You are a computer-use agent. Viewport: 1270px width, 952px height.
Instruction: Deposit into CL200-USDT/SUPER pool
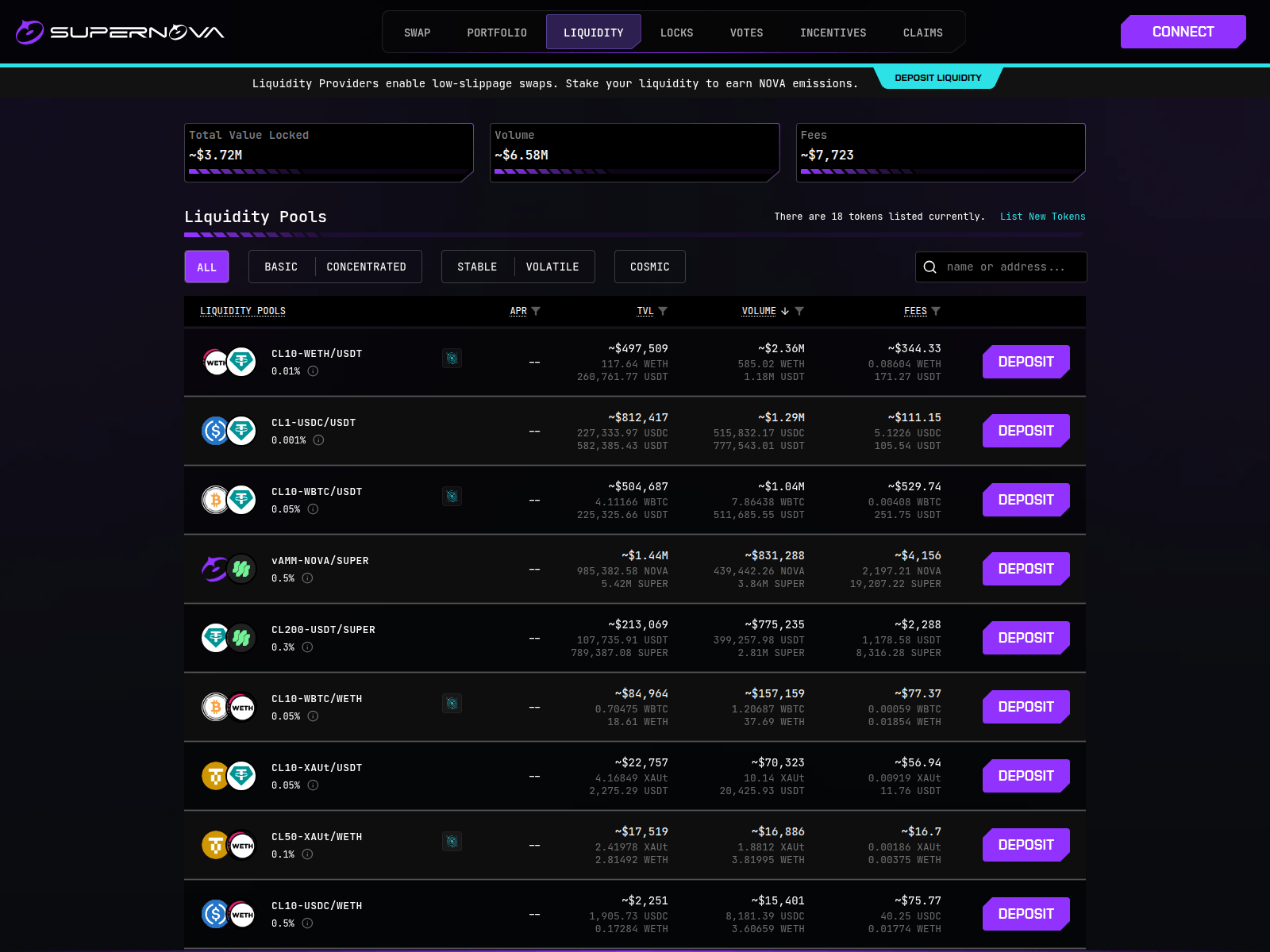coord(1026,638)
